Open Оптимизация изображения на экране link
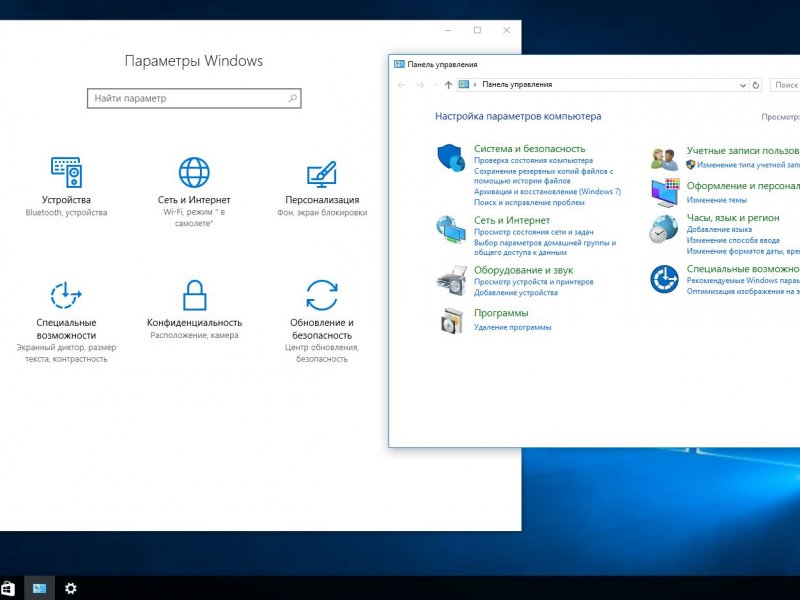800x600 pixels. pyautogui.click(x=743, y=292)
